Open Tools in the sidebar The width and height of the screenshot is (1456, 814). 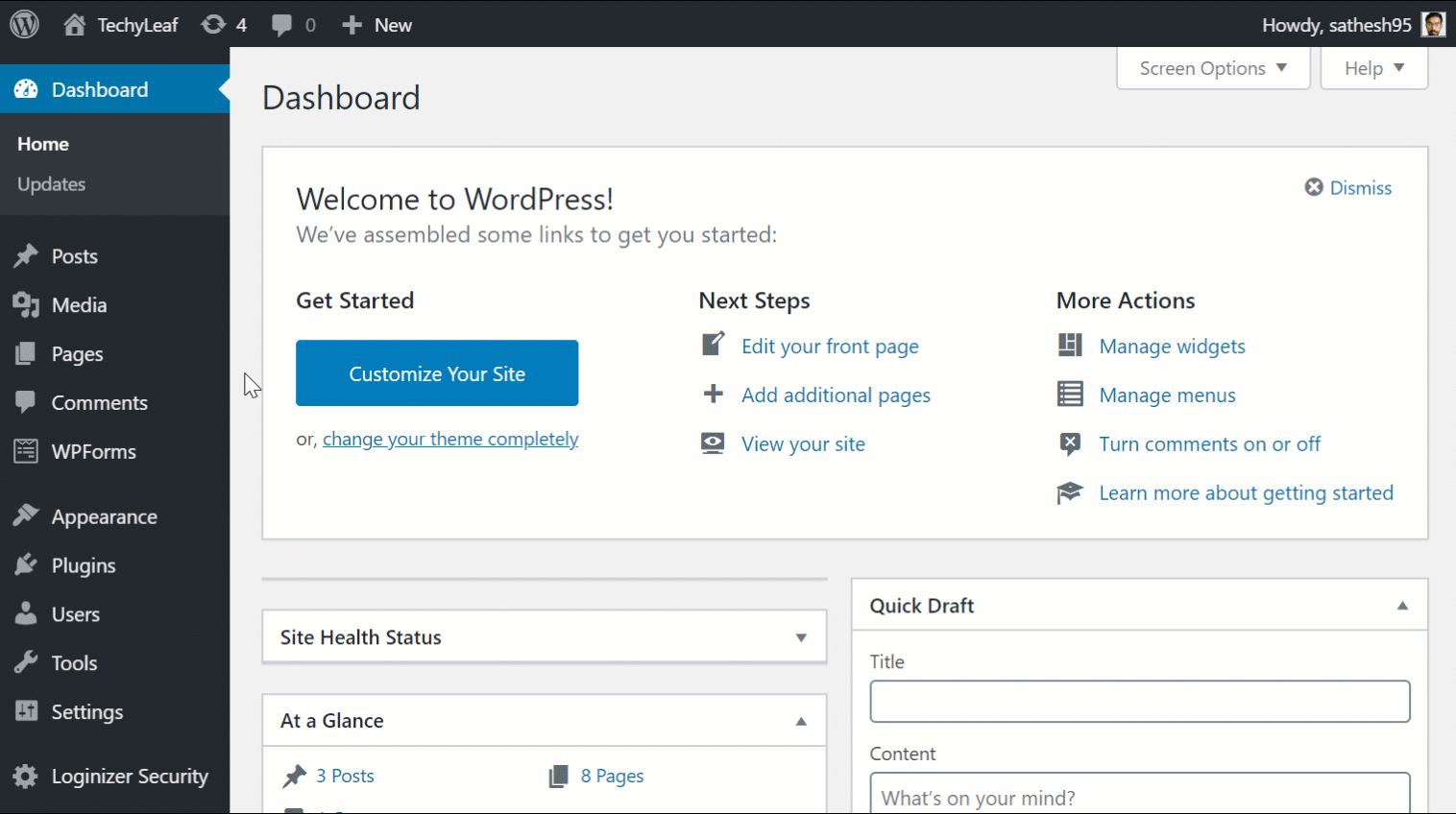pyautogui.click(x=74, y=663)
